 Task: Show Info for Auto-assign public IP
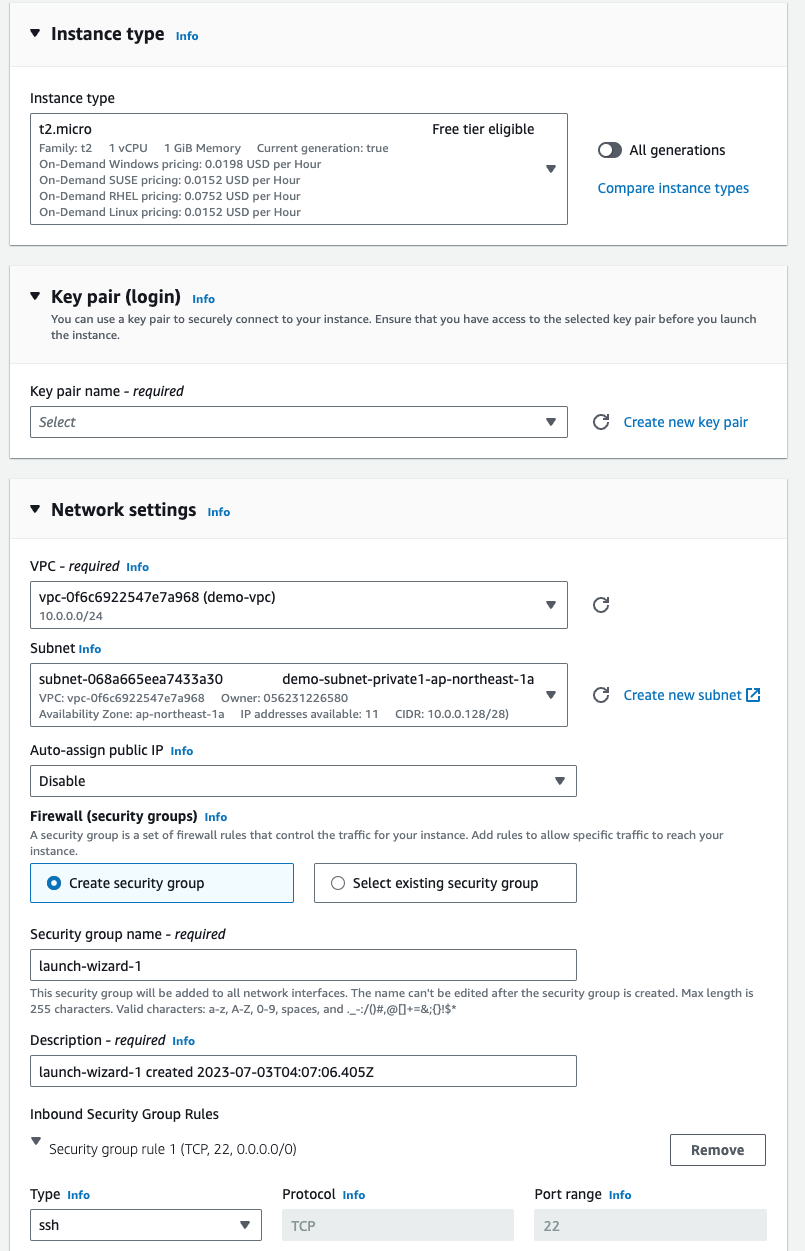click(182, 751)
